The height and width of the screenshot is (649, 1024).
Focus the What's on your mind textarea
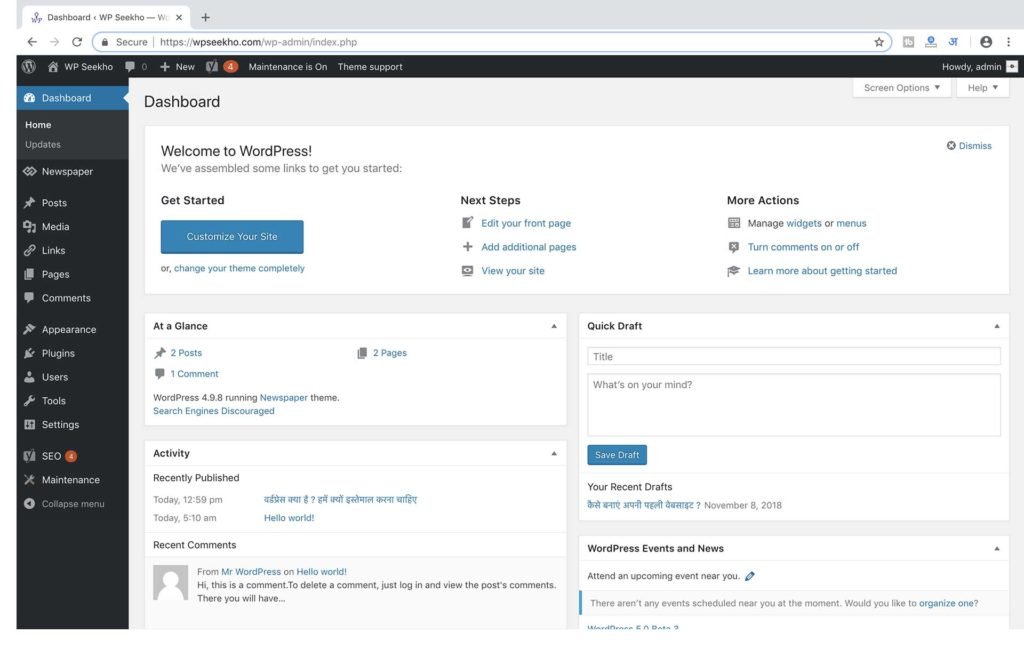click(x=793, y=405)
